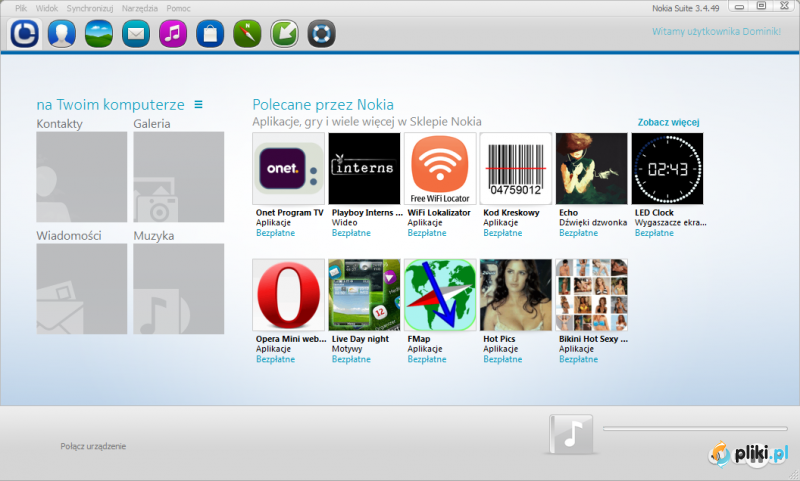The height and width of the screenshot is (481, 800).
Task: Click the 'Połącz urządzenie' status text
Action: click(x=93, y=446)
